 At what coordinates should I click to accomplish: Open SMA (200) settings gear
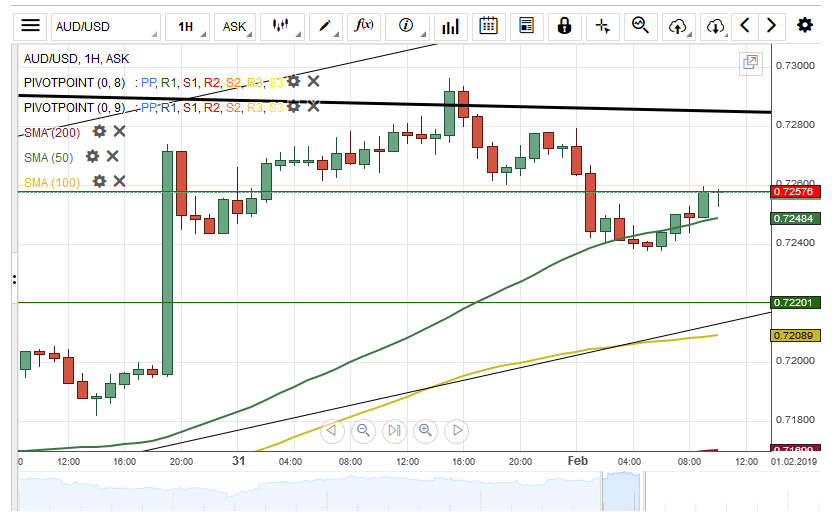click(99, 132)
